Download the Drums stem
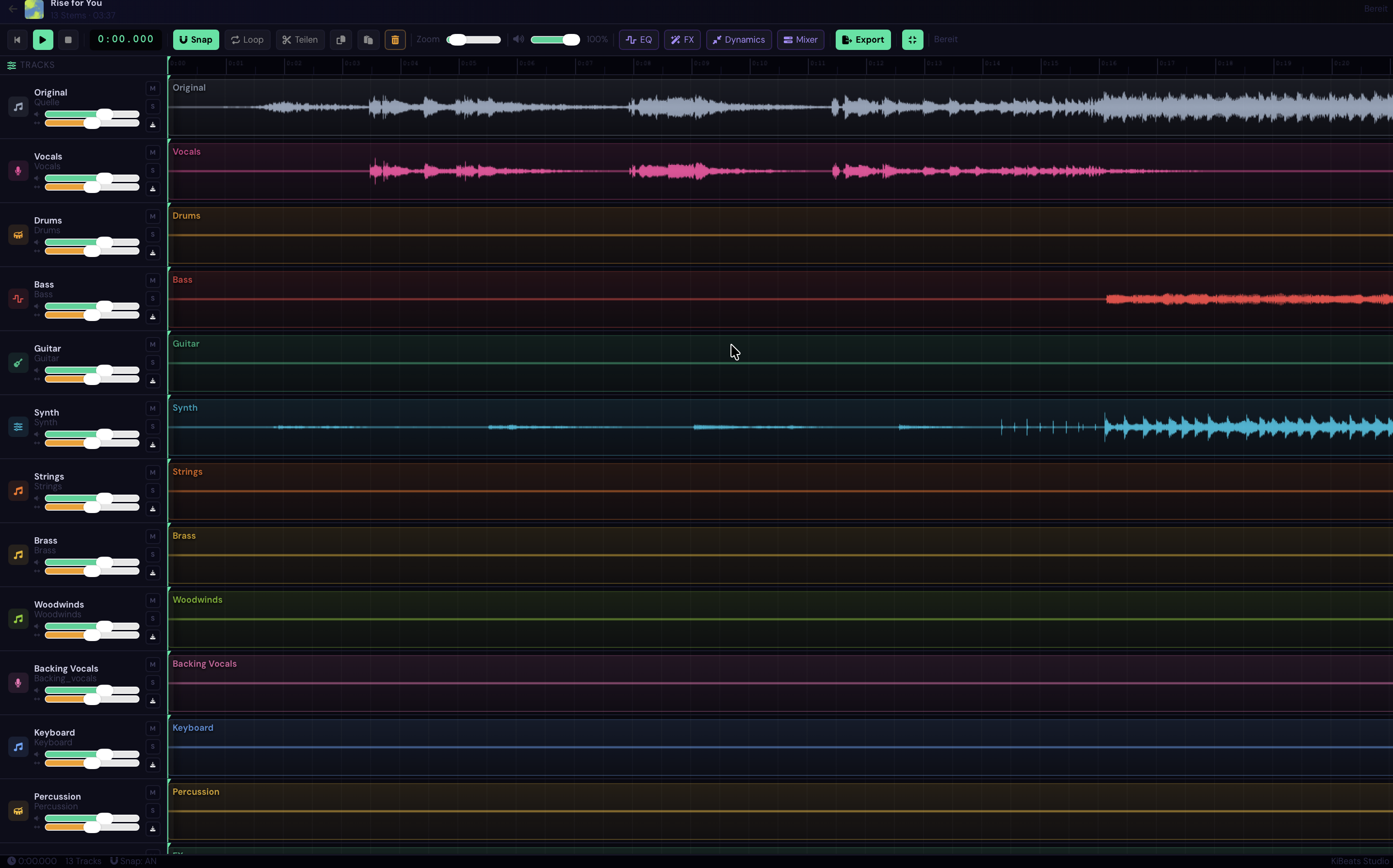 click(153, 253)
